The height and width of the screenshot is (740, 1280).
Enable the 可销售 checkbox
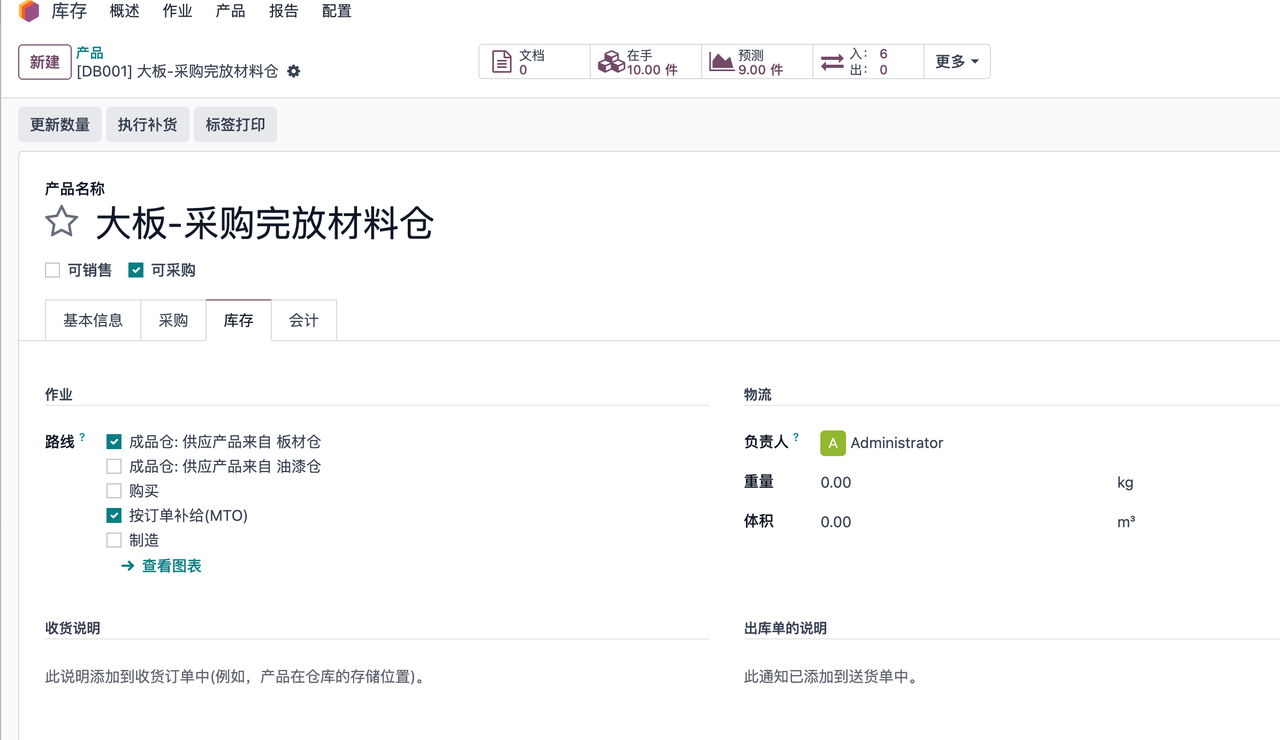[x=53, y=270]
